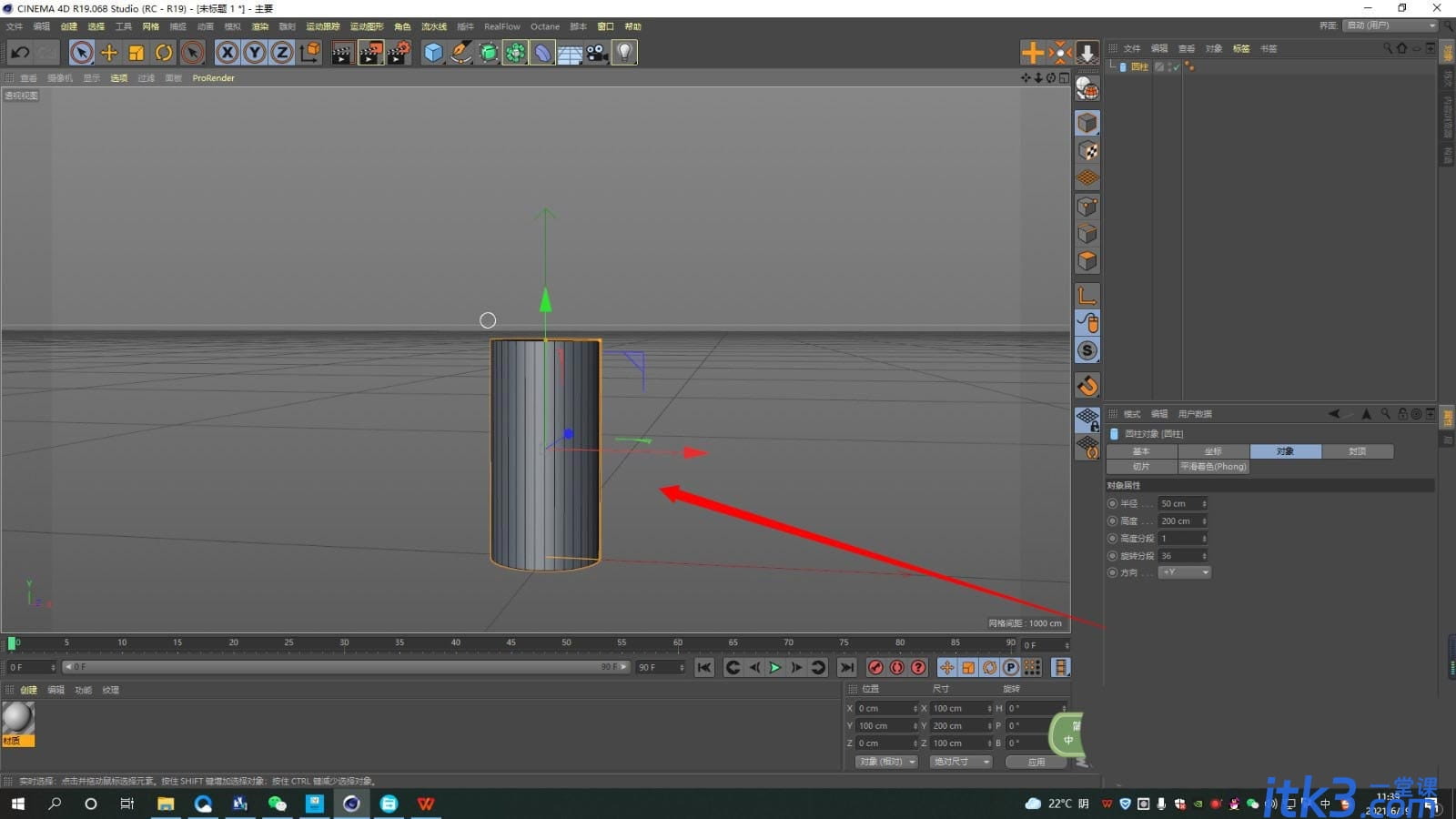The width and height of the screenshot is (1456, 819).
Task: Switch to Polygons mode icon
Action: (1087, 261)
